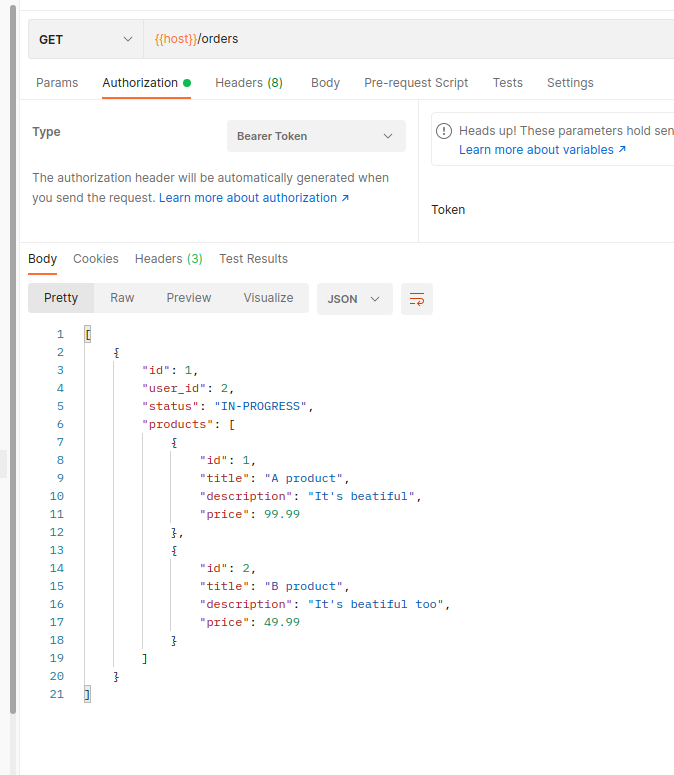Click the green dot on Authorization tab

click(x=187, y=83)
